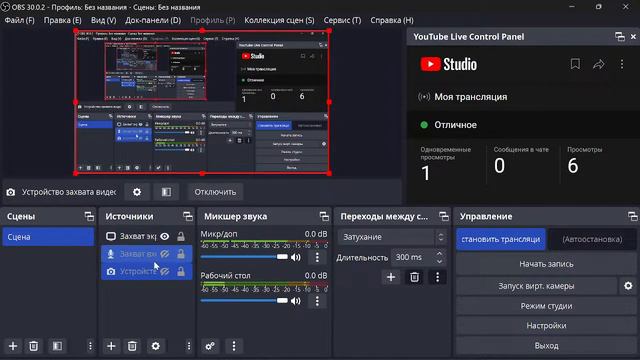640x360 pixels.
Task: Close the YouTube Live Control Panel dock
Action: [633, 37]
